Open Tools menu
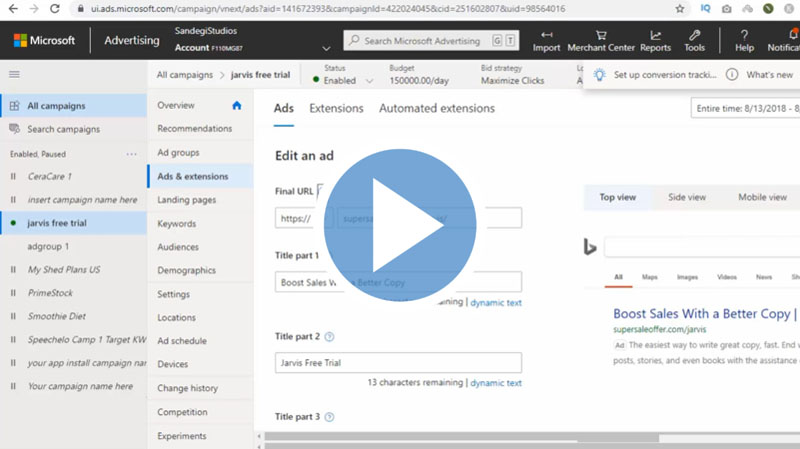This screenshot has height=449, width=800. tap(694, 41)
